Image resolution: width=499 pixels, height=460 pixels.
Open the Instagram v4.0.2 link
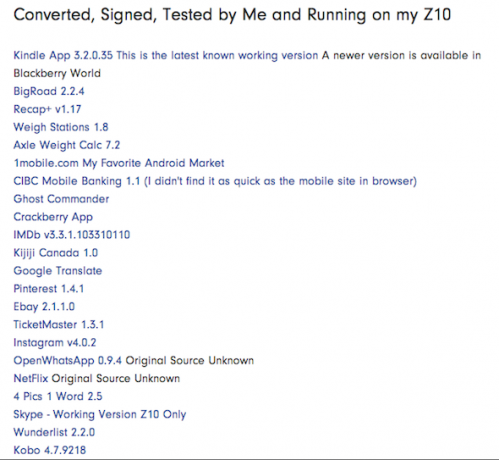55,343
